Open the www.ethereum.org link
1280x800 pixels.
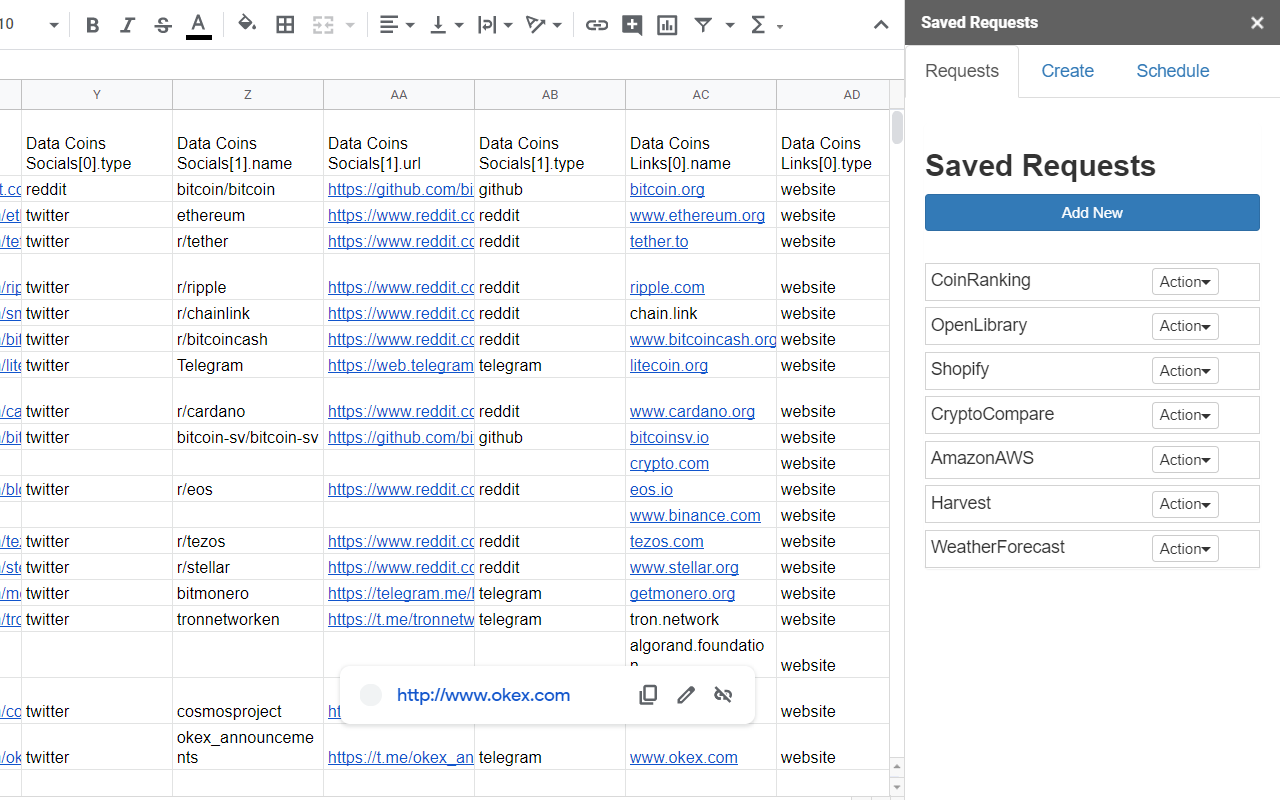[697, 216]
